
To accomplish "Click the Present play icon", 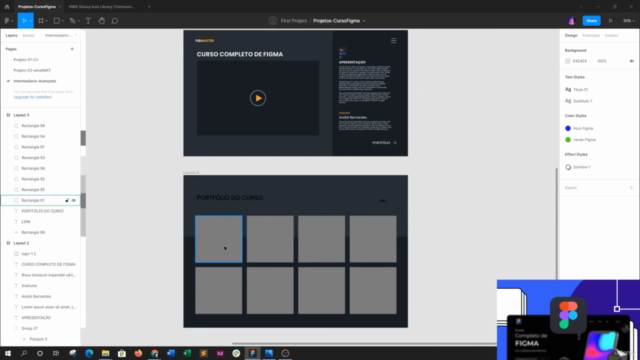I will pyautogui.click(x=611, y=20).
